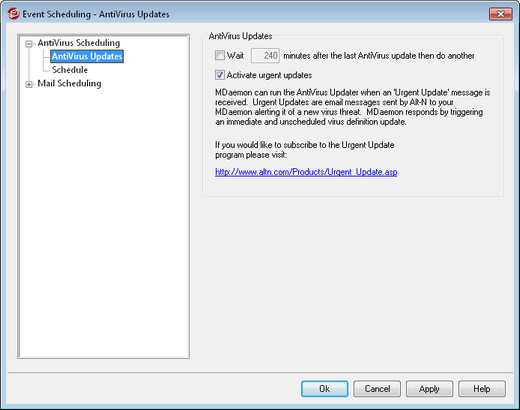Click the 240 minutes input field
The height and width of the screenshot is (410, 520).
[265, 55]
